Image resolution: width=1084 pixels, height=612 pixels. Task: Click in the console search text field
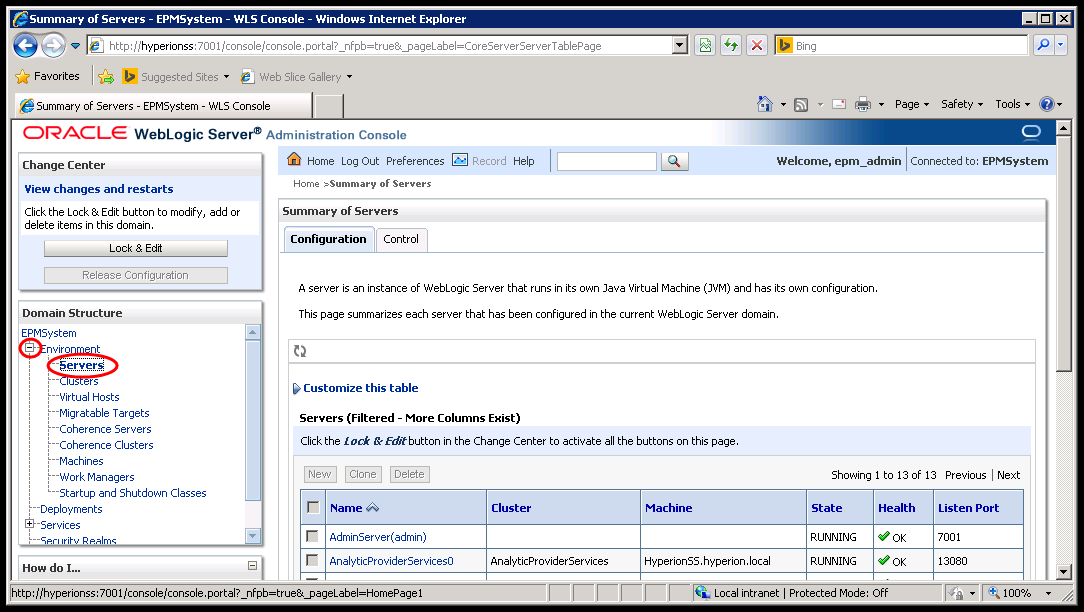pyautogui.click(x=606, y=162)
